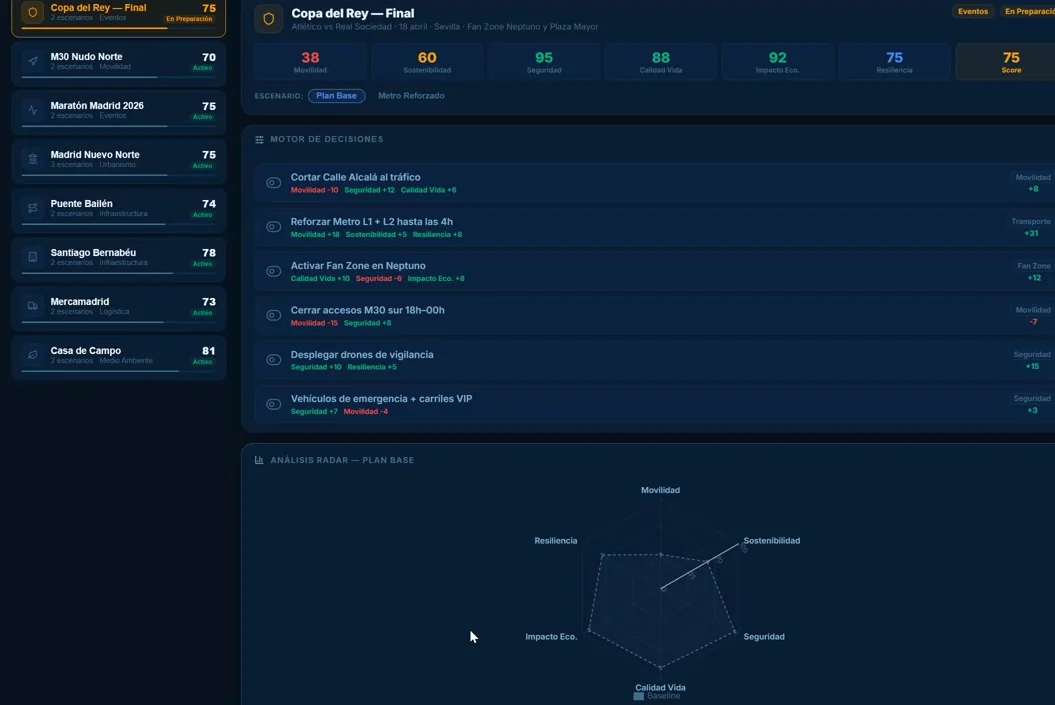
Task: Enable the Cortar Calle Alcalá al tráfico decision
Action: point(271,181)
